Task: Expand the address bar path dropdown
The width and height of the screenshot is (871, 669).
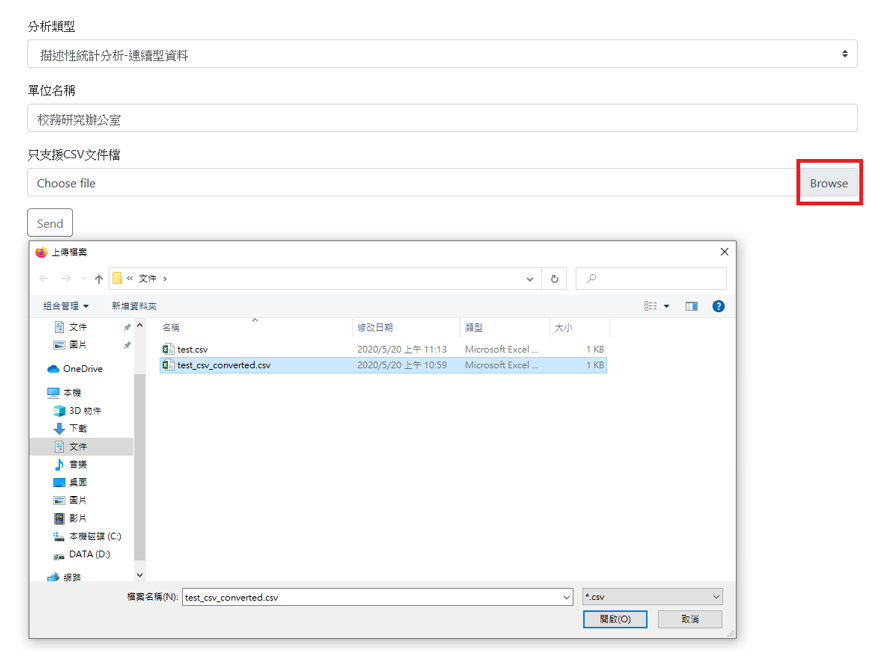Action: (530, 279)
